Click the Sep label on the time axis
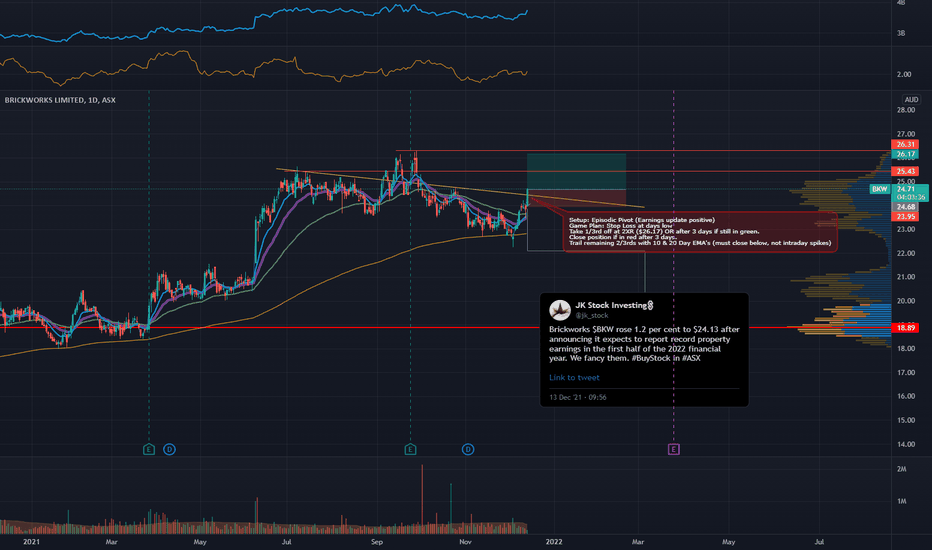This screenshot has height=550, width=932. coord(377,542)
